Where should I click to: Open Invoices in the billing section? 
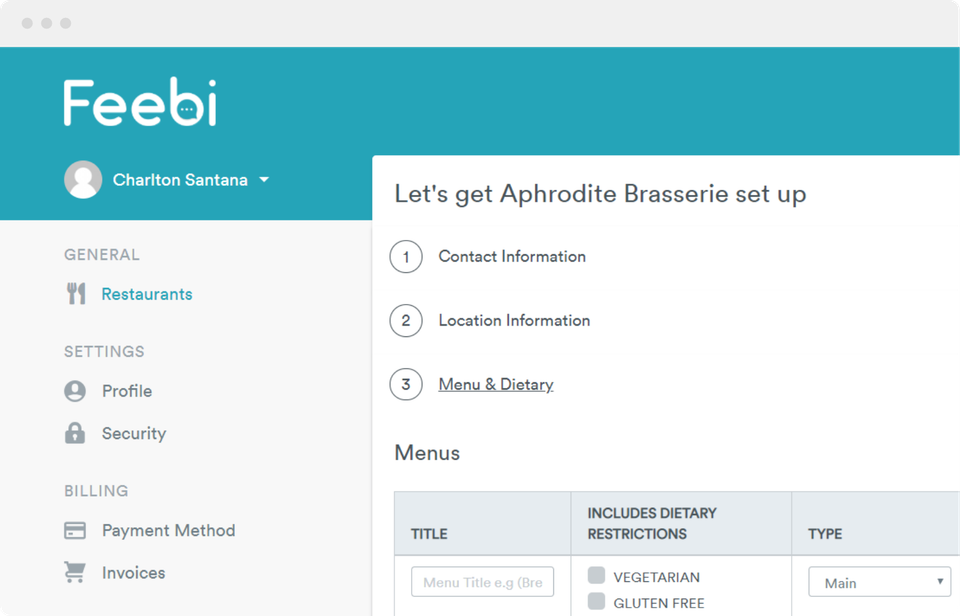134,573
